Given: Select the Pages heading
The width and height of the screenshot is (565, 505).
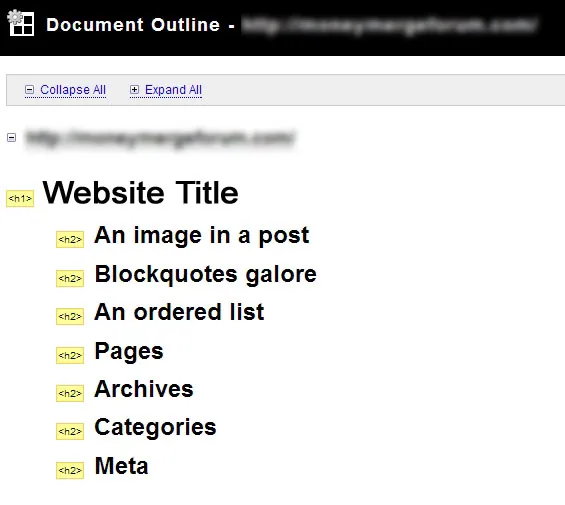Looking at the screenshot, I should [129, 352].
